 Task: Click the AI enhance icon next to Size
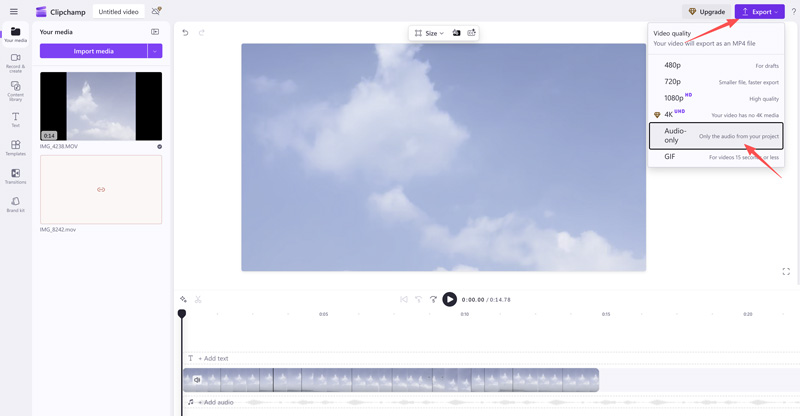click(x=471, y=33)
